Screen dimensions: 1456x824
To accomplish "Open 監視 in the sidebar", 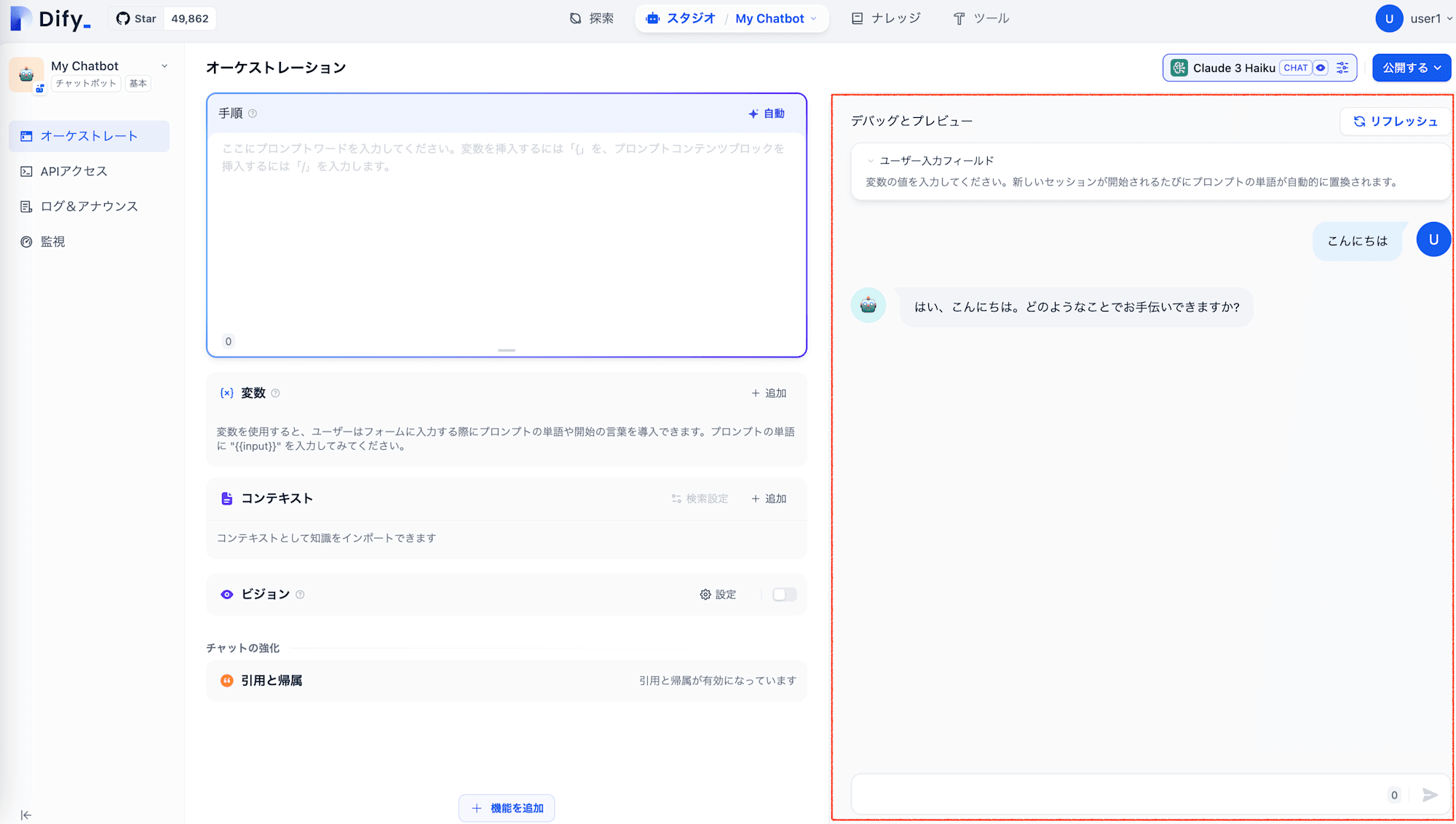I will click(89, 242).
